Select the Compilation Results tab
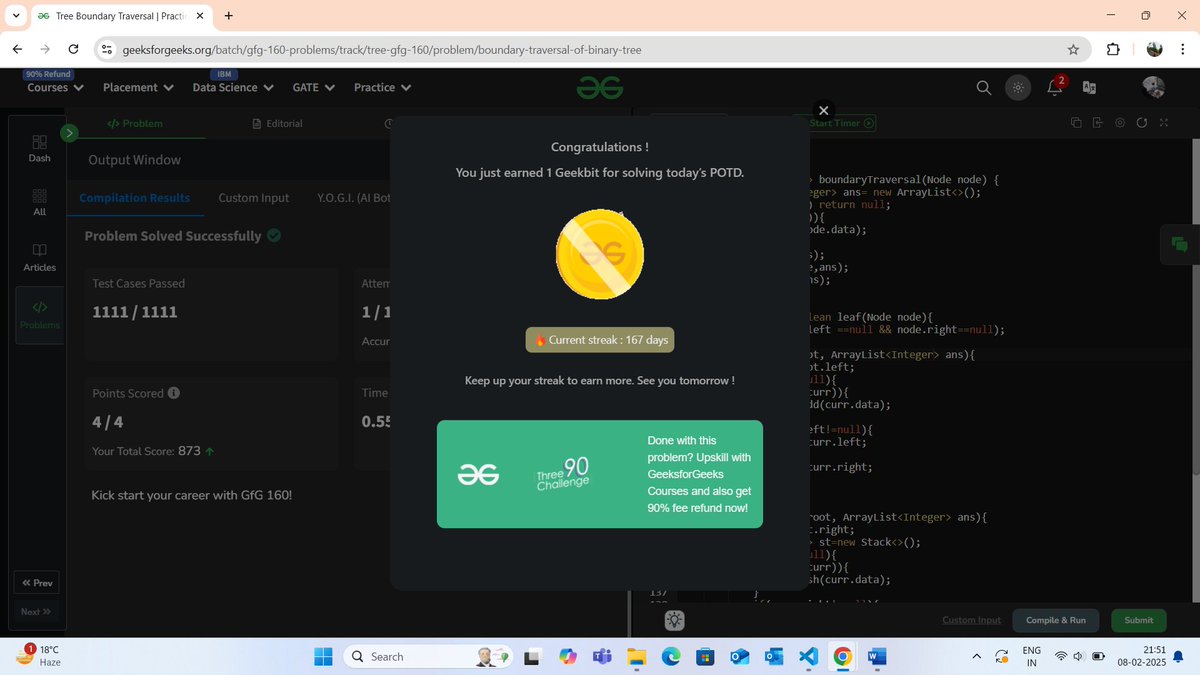The width and height of the screenshot is (1200, 675). click(135, 198)
